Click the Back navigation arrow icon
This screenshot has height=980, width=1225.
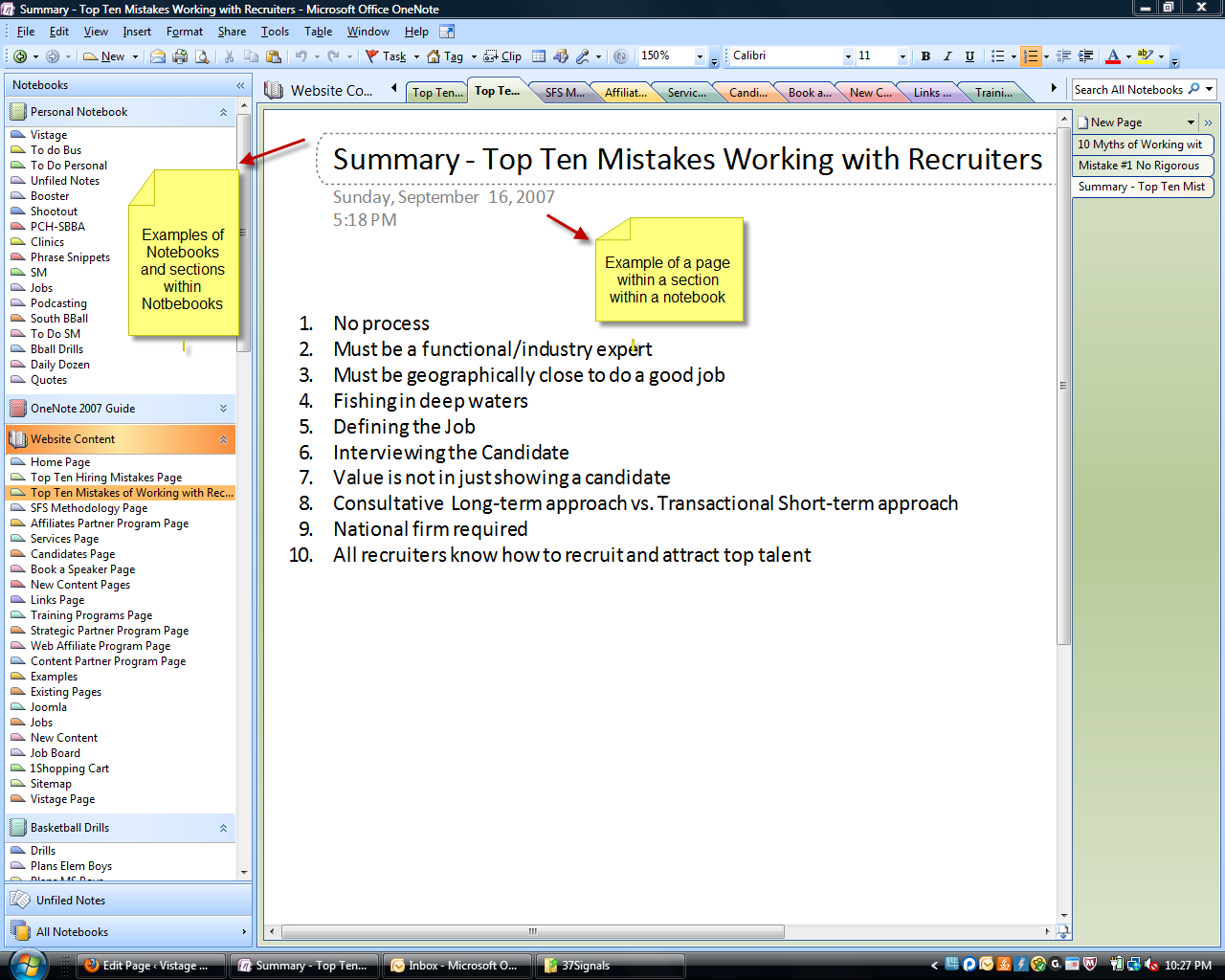(19, 56)
